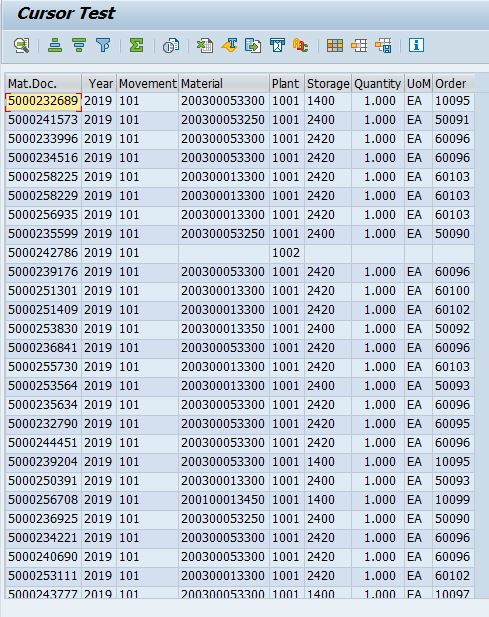Select the Year column header
The height and width of the screenshot is (617, 489).
[99, 83]
